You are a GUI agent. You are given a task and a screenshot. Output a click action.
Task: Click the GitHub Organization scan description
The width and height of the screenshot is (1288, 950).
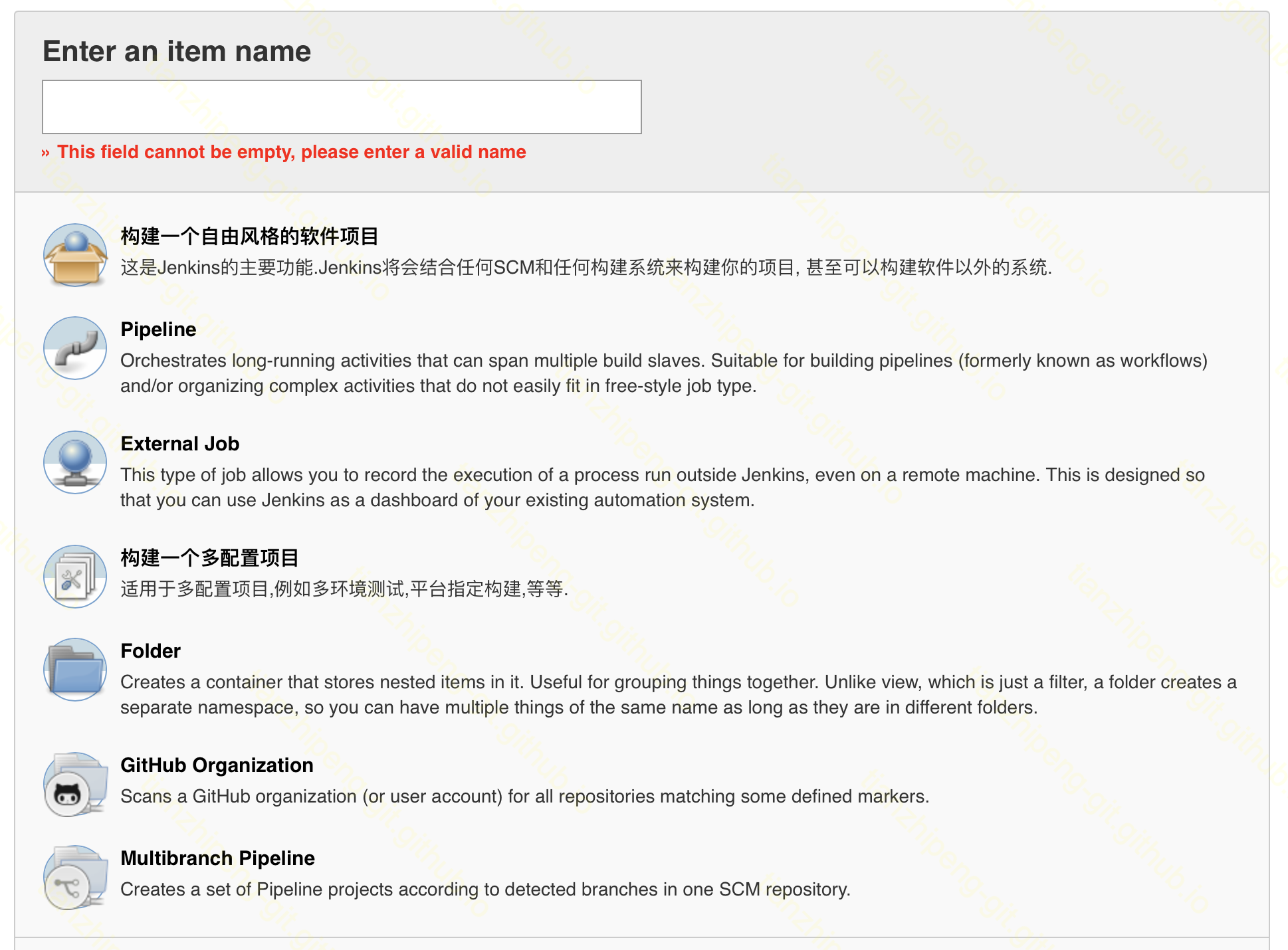click(524, 796)
